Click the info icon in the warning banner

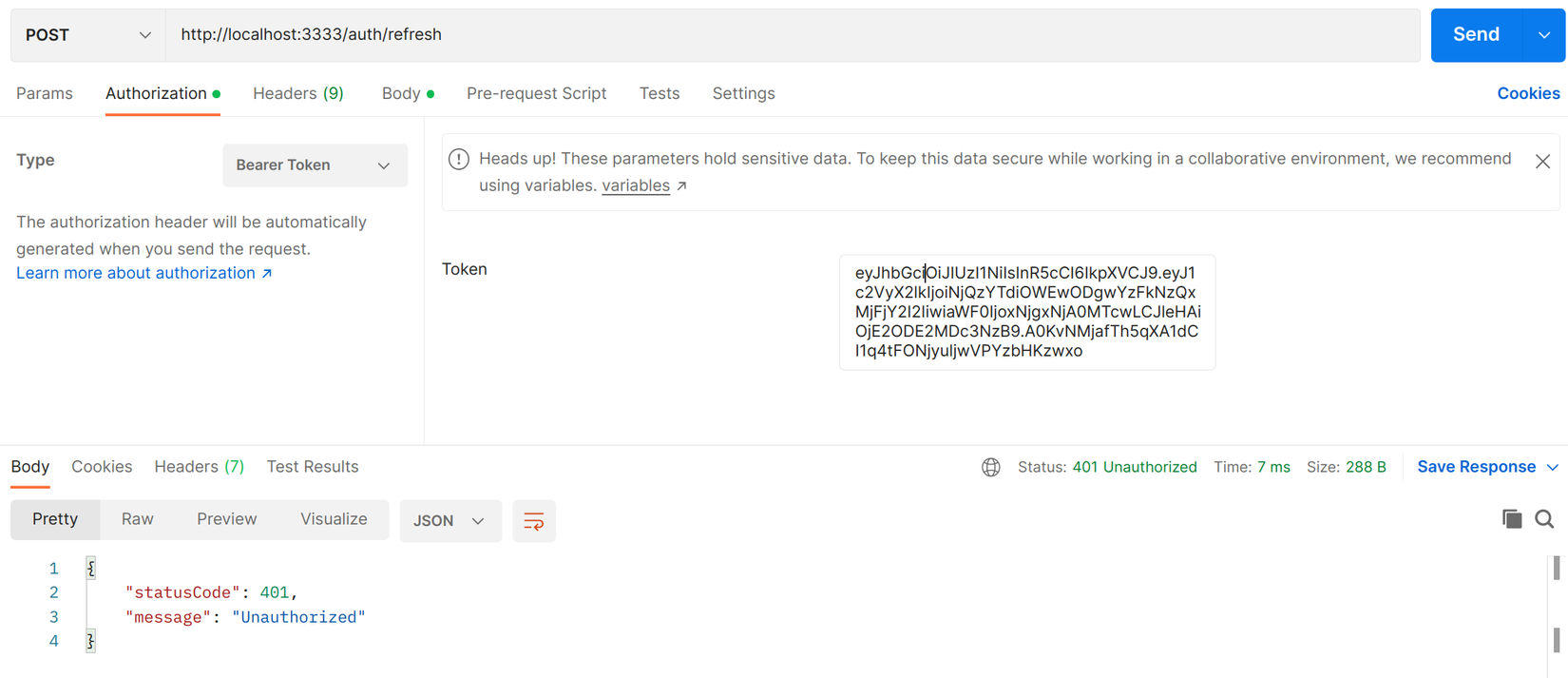[x=459, y=159]
